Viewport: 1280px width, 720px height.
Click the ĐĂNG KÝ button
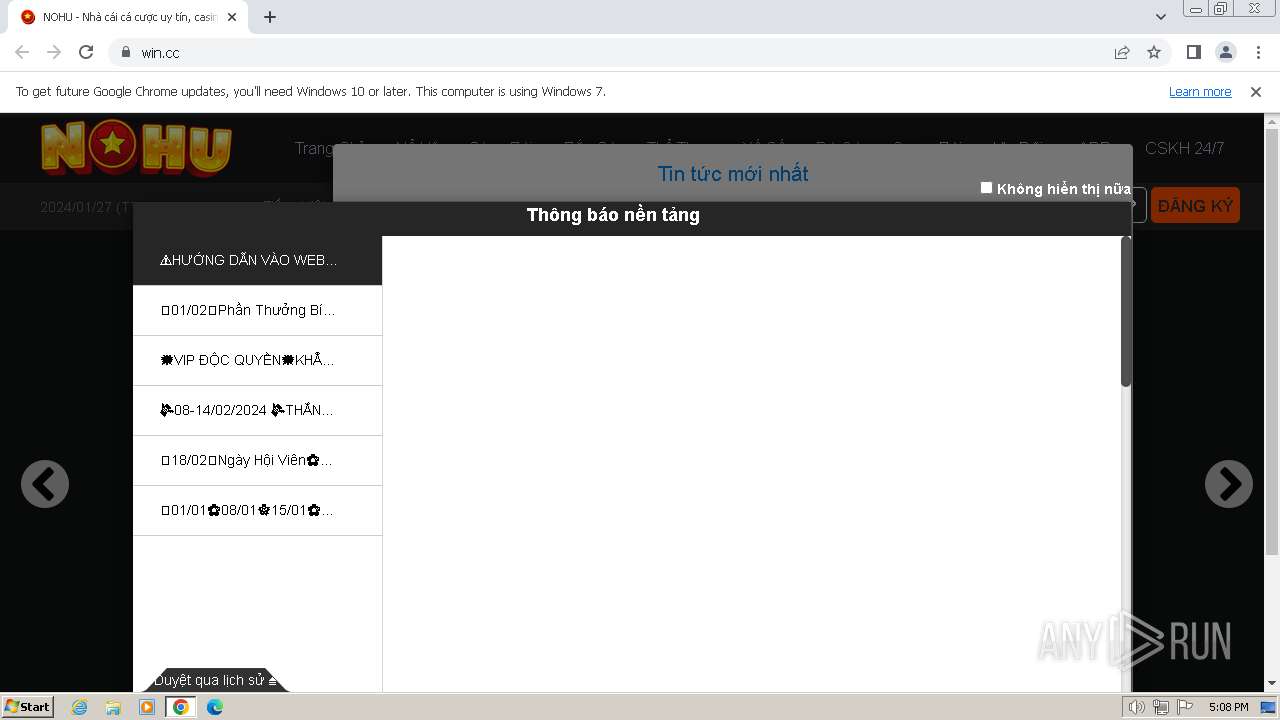point(1195,206)
